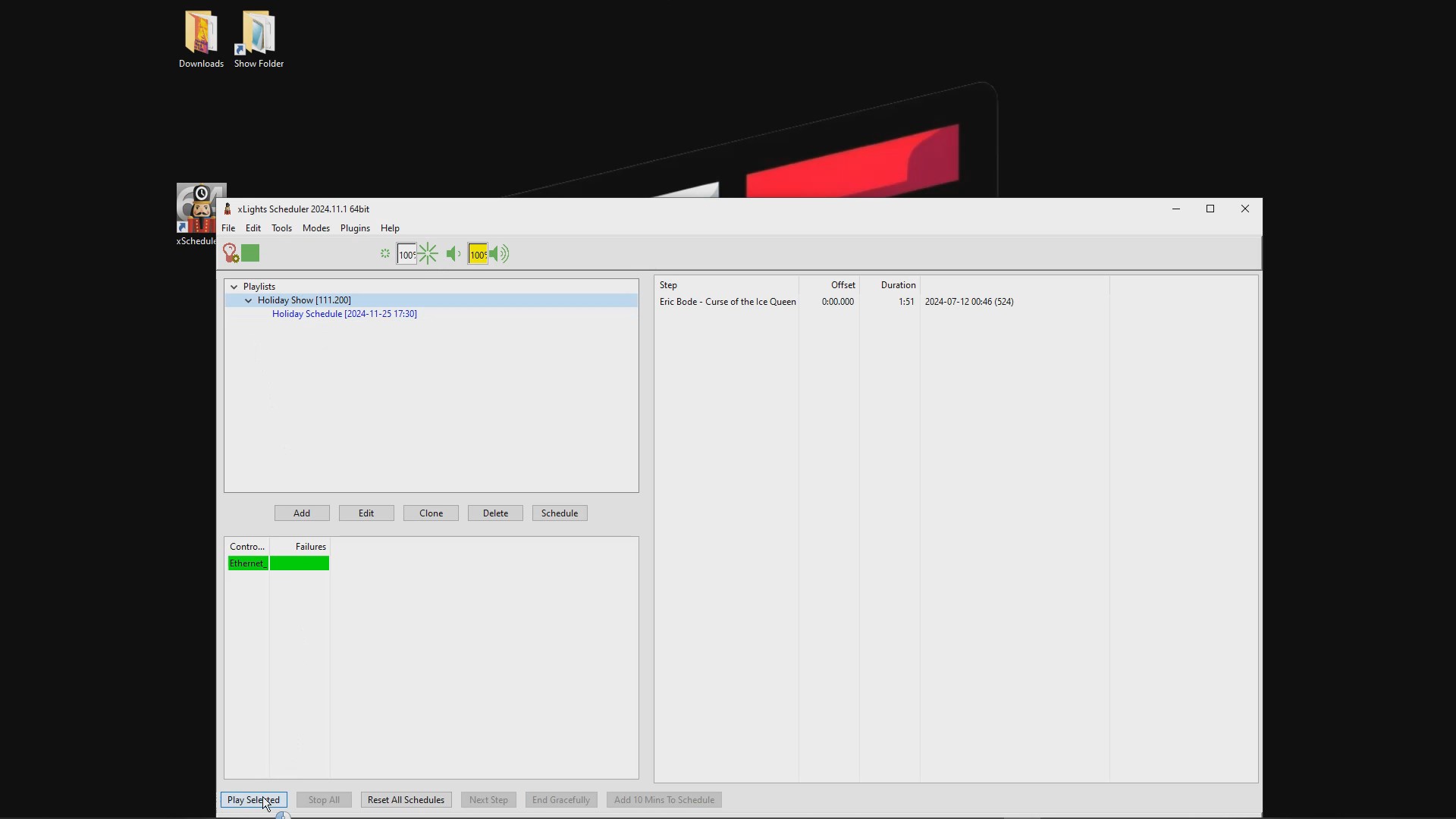
Task: Click the Clone playlist button
Action: tap(431, 513)
